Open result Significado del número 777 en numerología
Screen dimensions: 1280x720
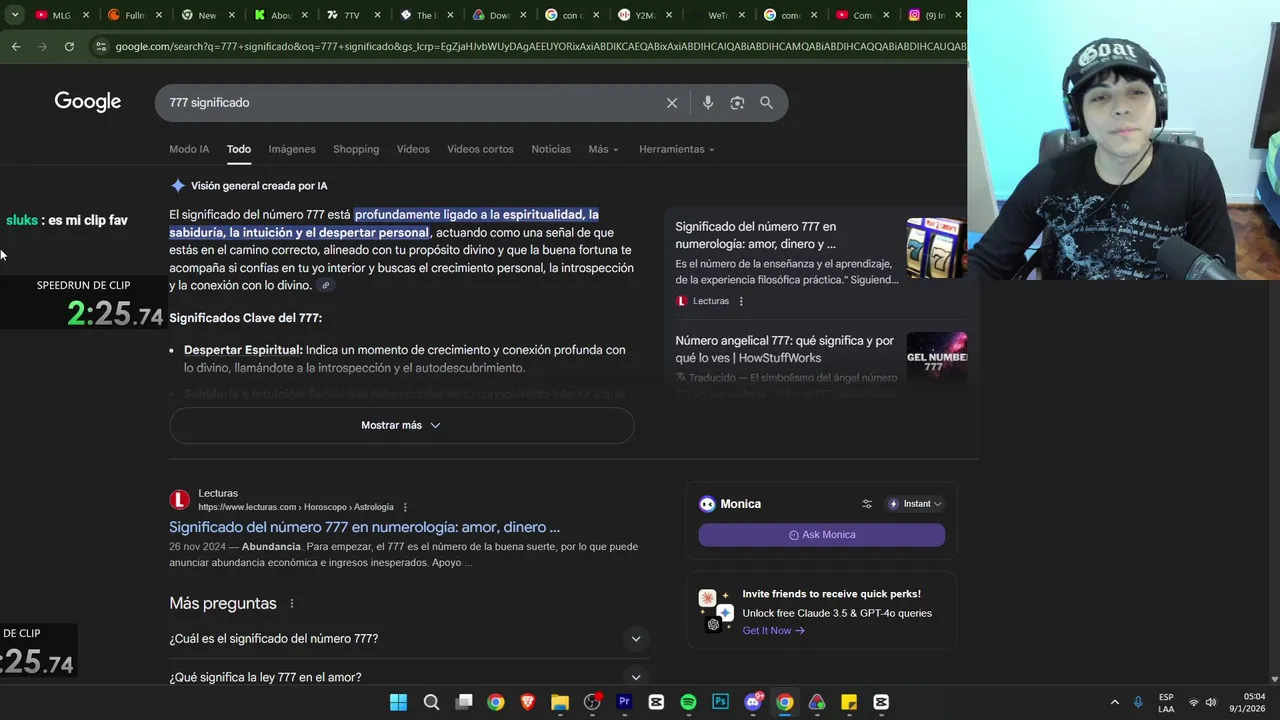(x=364, y=527)
